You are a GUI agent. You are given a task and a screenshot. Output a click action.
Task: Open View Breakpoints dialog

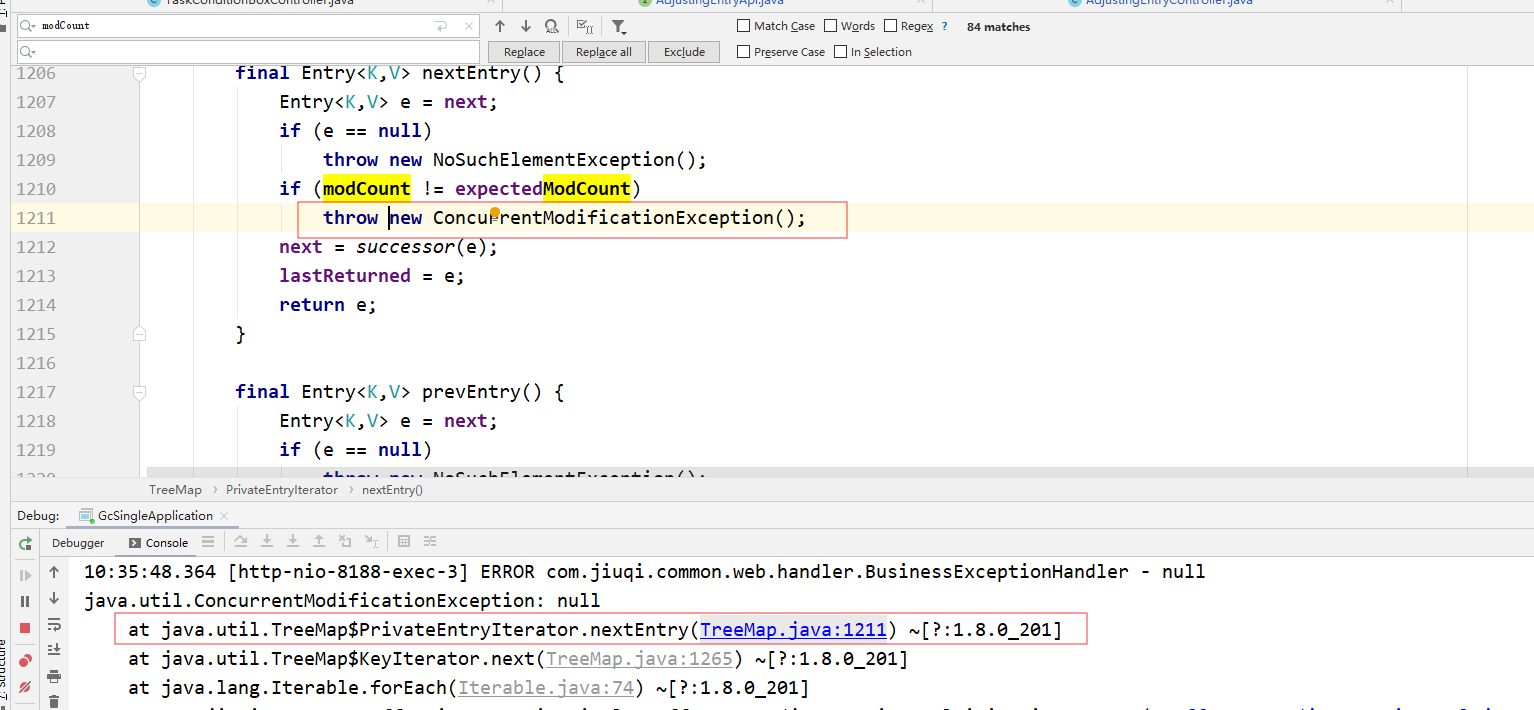25,660
